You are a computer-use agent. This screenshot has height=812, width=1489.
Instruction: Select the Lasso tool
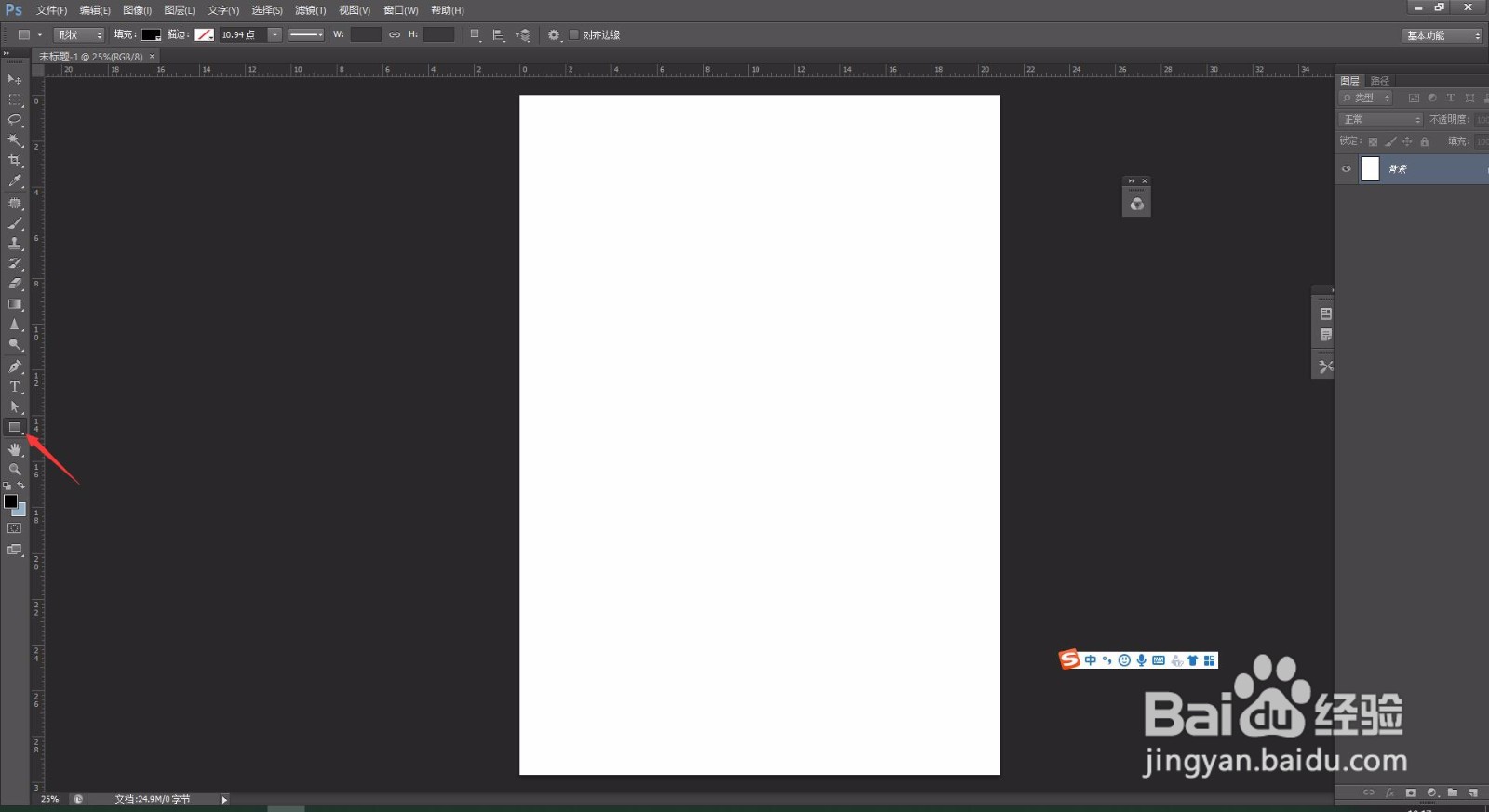click(x=14, y=120)
